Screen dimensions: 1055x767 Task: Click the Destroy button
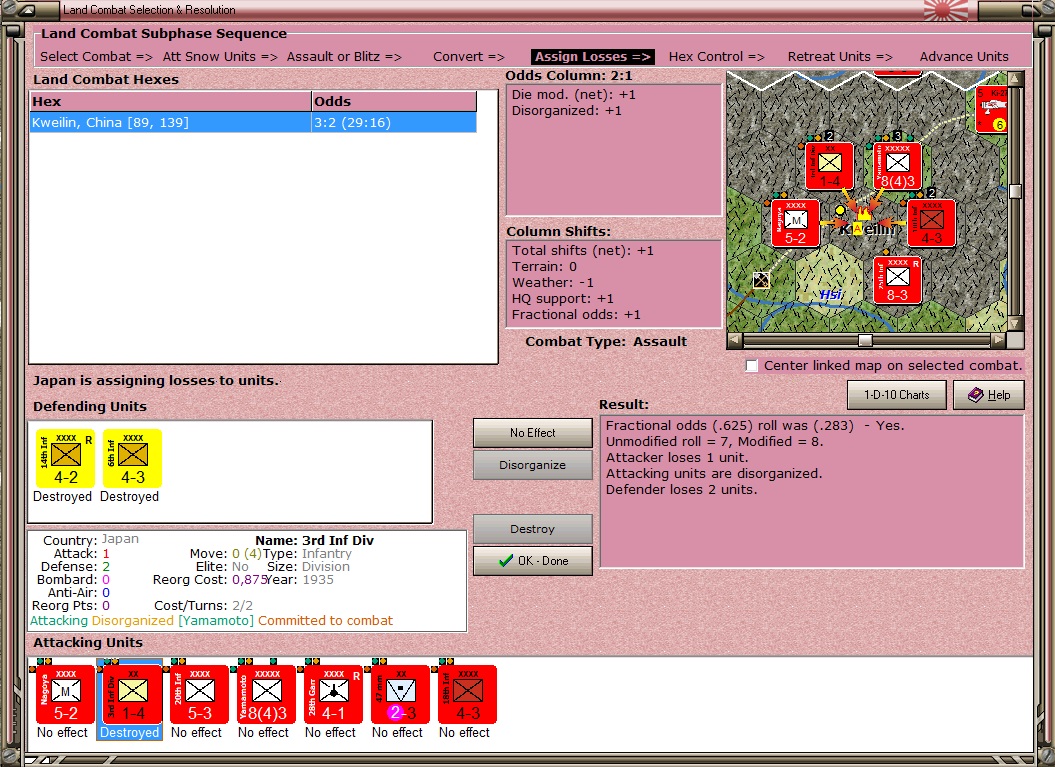pos(532,529)
